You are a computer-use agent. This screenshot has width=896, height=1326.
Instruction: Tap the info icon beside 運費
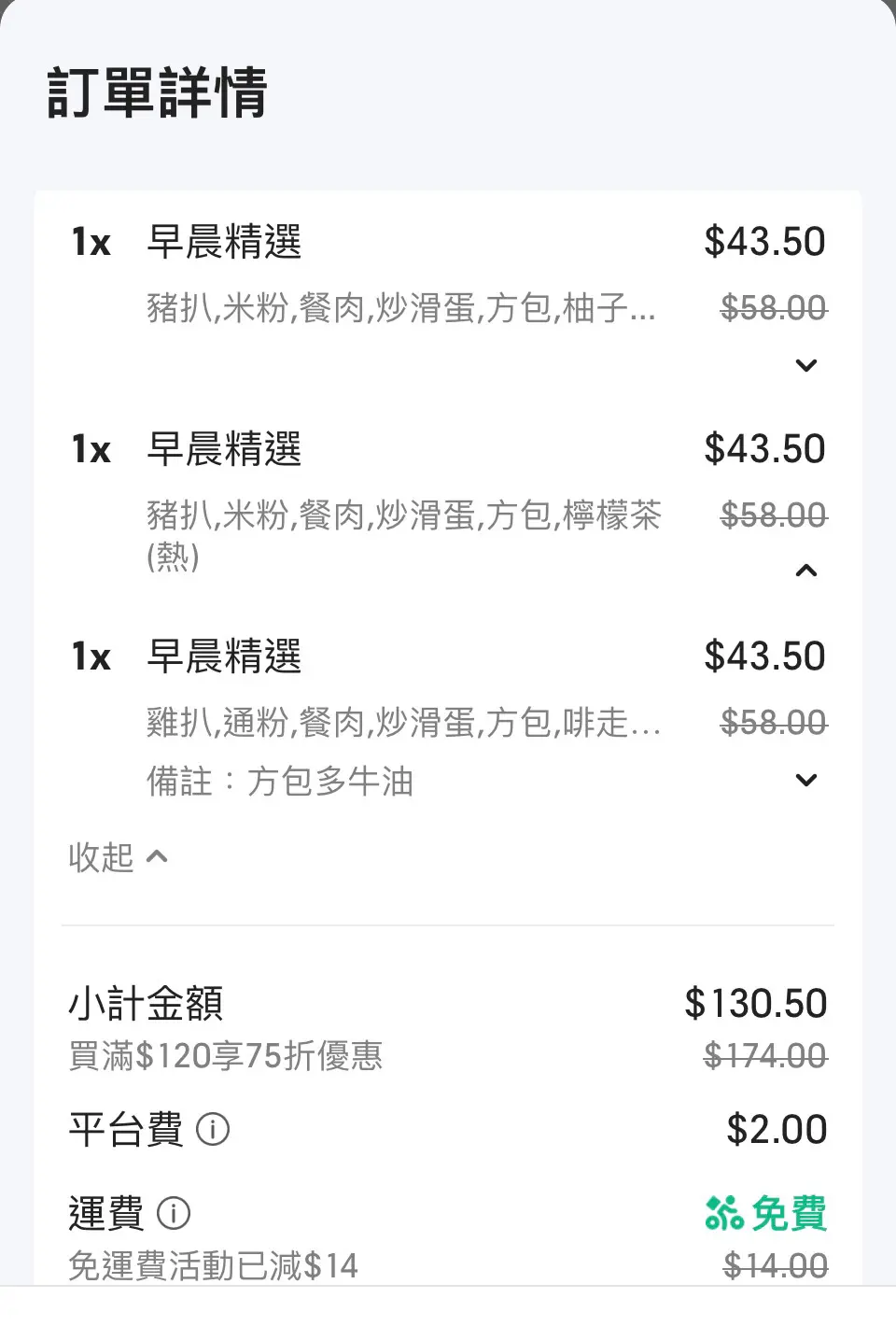click(174, 1214)
